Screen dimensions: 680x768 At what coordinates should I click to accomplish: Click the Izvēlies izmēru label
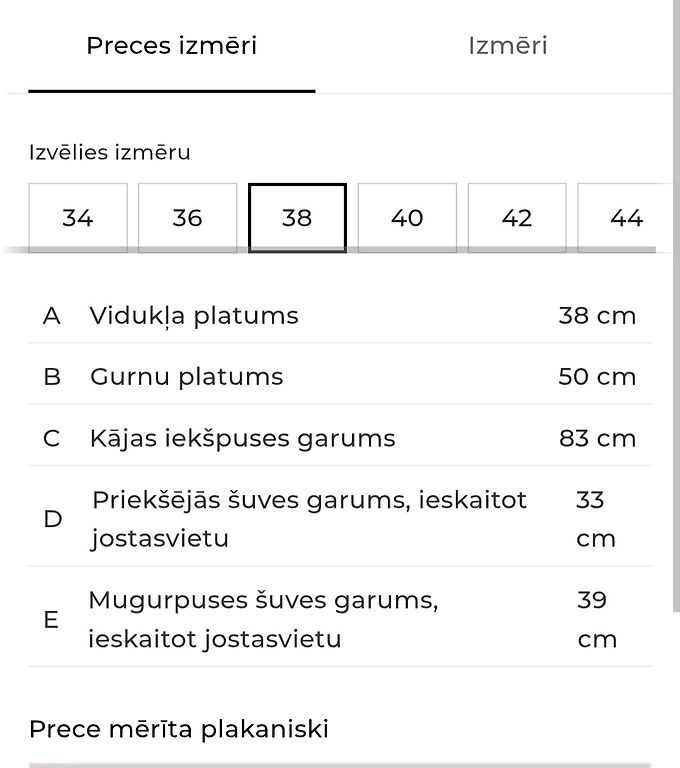[x=109, y=152]
